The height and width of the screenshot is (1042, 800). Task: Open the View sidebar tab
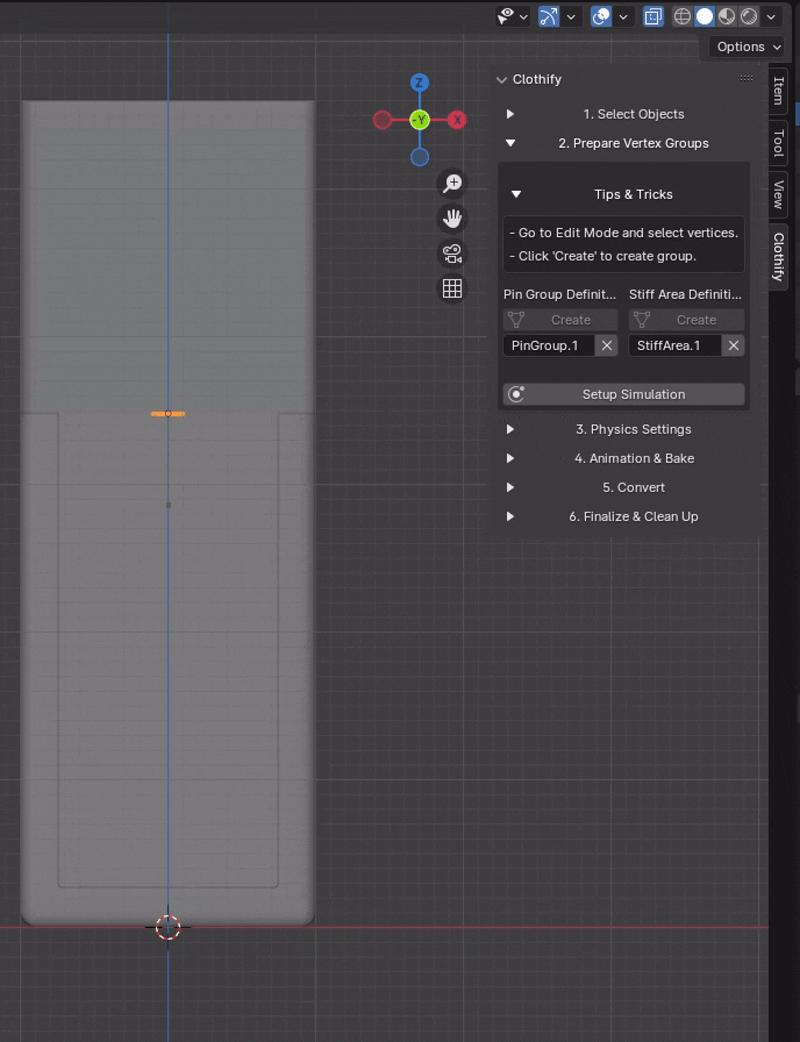[x=778, y=195]
